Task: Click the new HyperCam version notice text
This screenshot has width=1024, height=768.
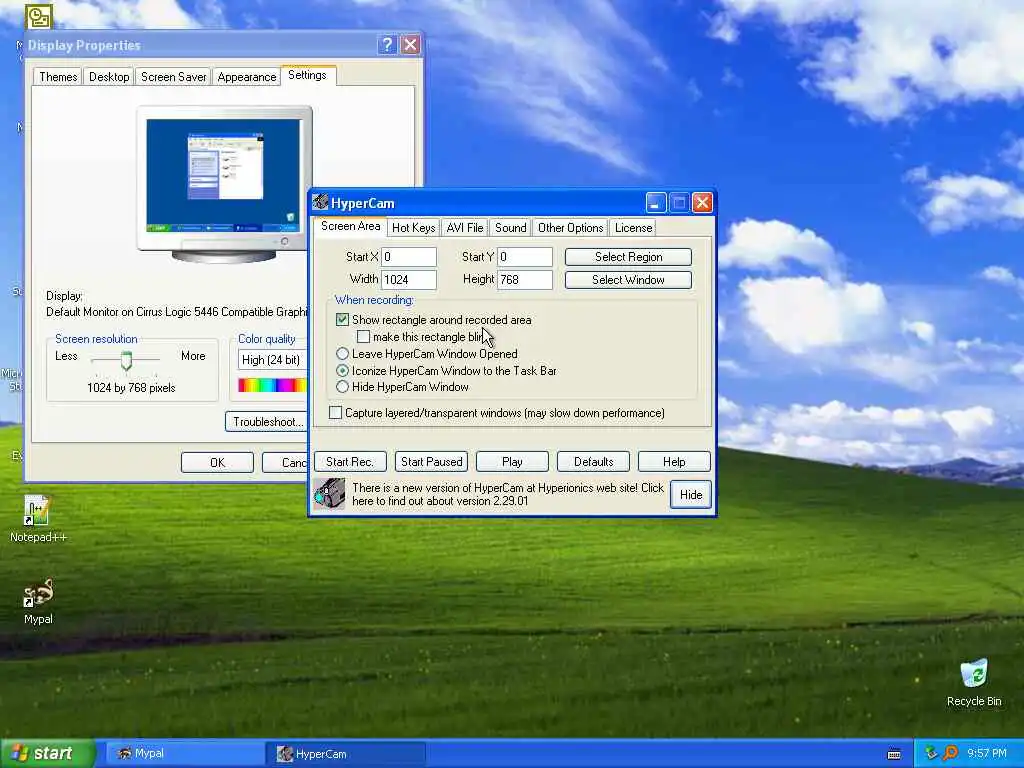Action: (507, 494)
